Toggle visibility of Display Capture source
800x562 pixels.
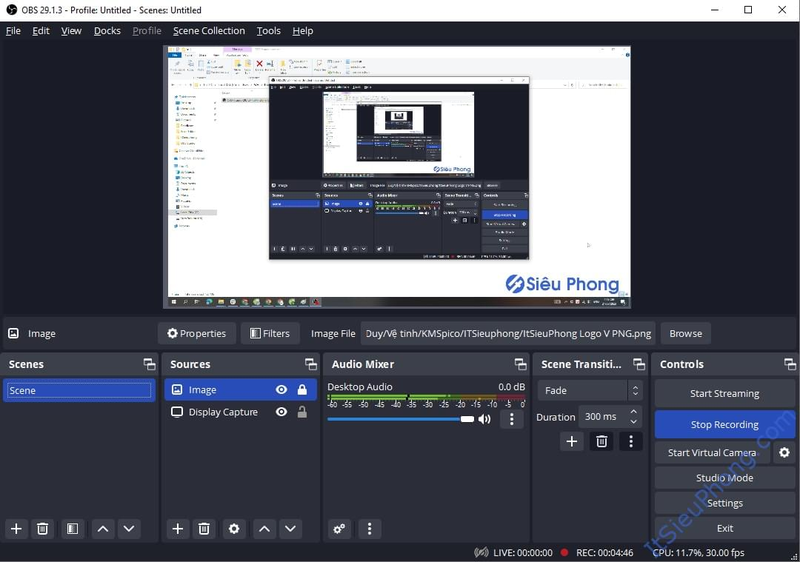(281, 412)
